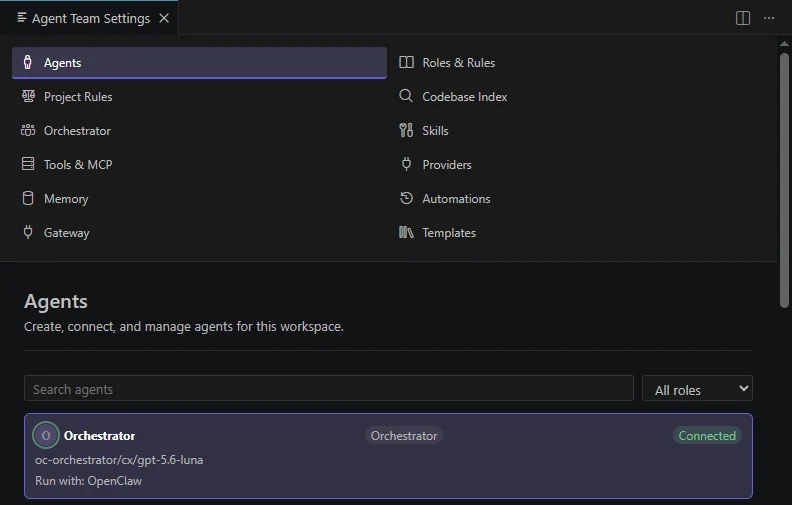Screen dimensions: 792x505
Task: Click the tab's document lines icon
Action: 22,18
